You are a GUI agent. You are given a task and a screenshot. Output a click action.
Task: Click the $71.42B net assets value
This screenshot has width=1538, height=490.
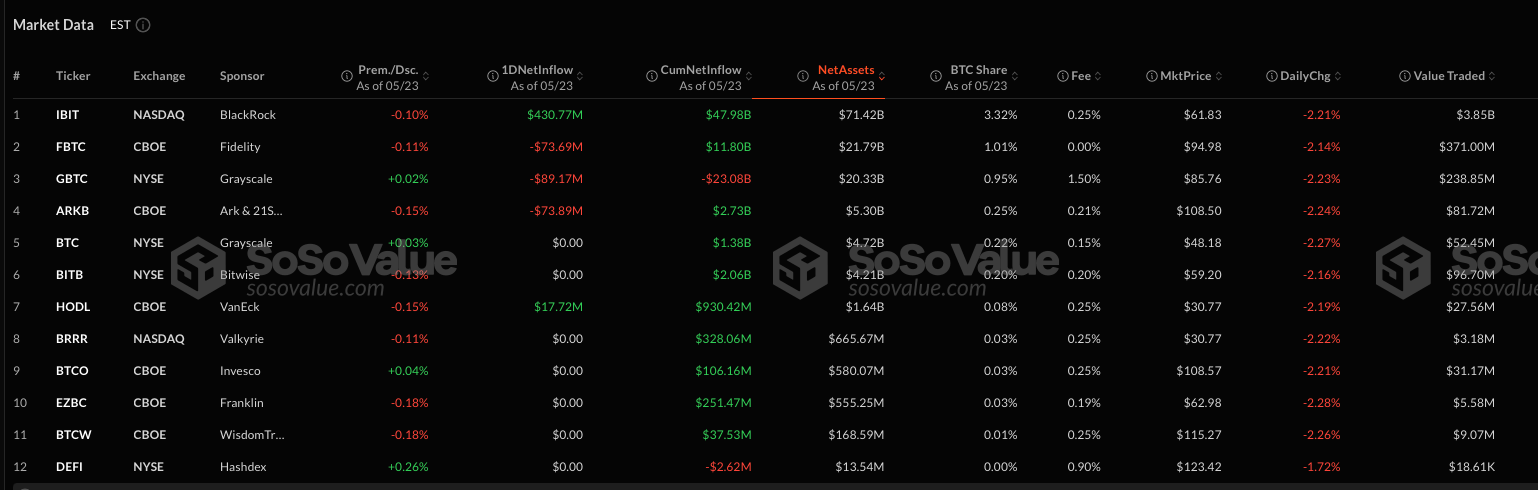[862, 115]
